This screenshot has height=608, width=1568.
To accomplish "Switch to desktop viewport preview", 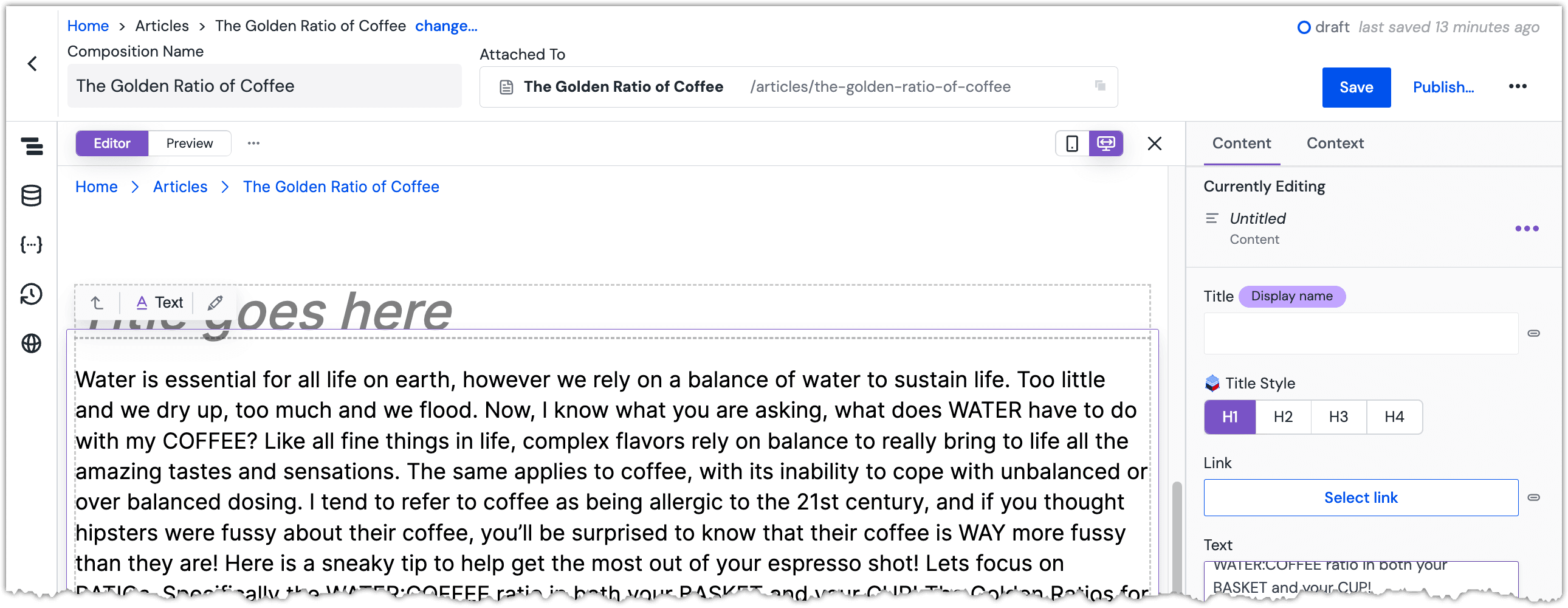I will (x=1106, y=143).
